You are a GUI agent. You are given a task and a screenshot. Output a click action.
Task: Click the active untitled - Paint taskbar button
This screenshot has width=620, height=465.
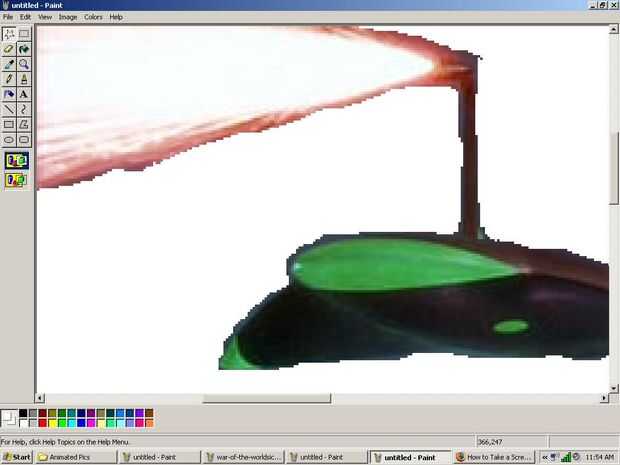pos(410,457)
